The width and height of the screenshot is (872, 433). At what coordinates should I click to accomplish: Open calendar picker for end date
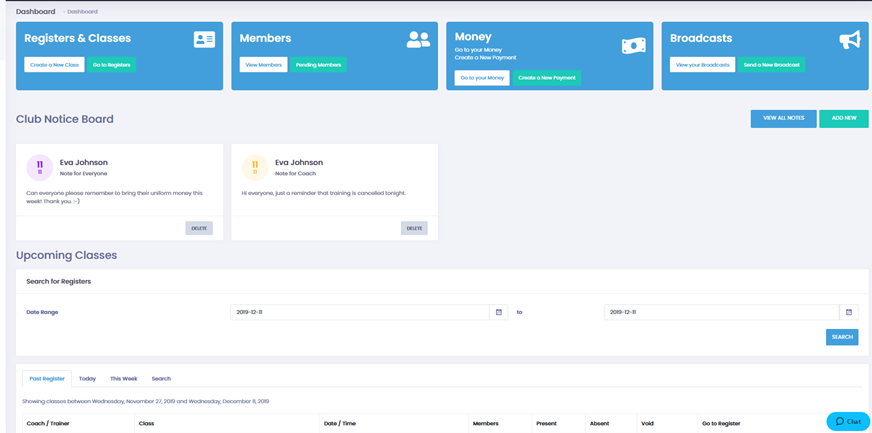tap(848, 312)
